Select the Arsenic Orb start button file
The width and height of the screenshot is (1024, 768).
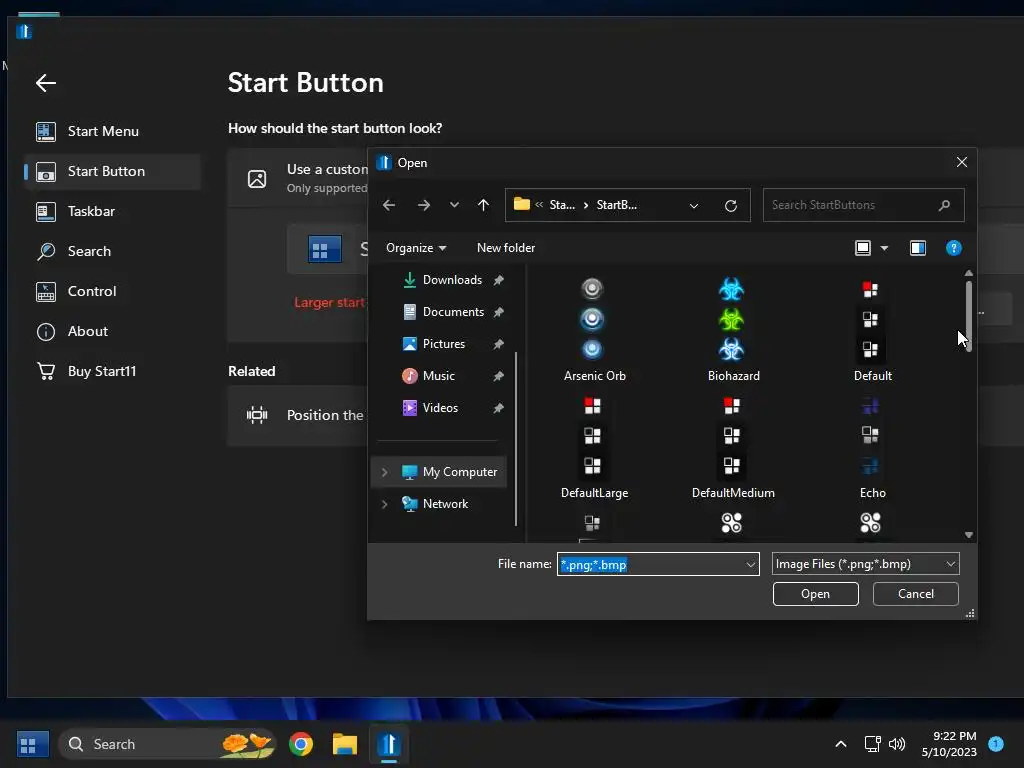pos(594,329)
